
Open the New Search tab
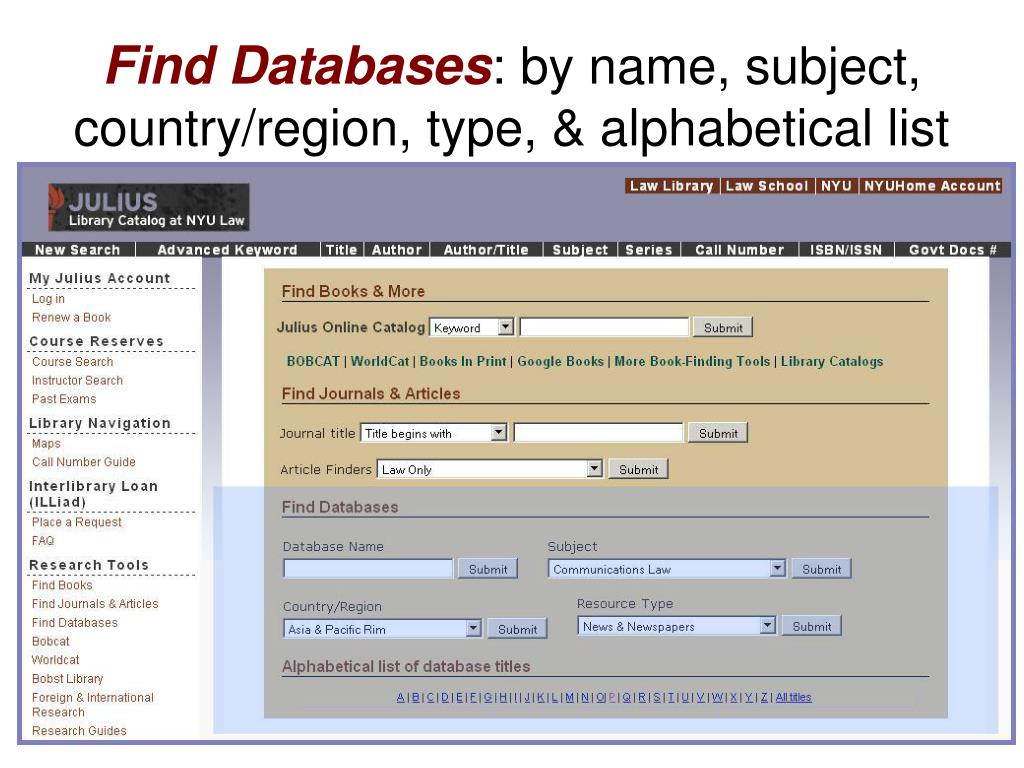coord(78,249)
